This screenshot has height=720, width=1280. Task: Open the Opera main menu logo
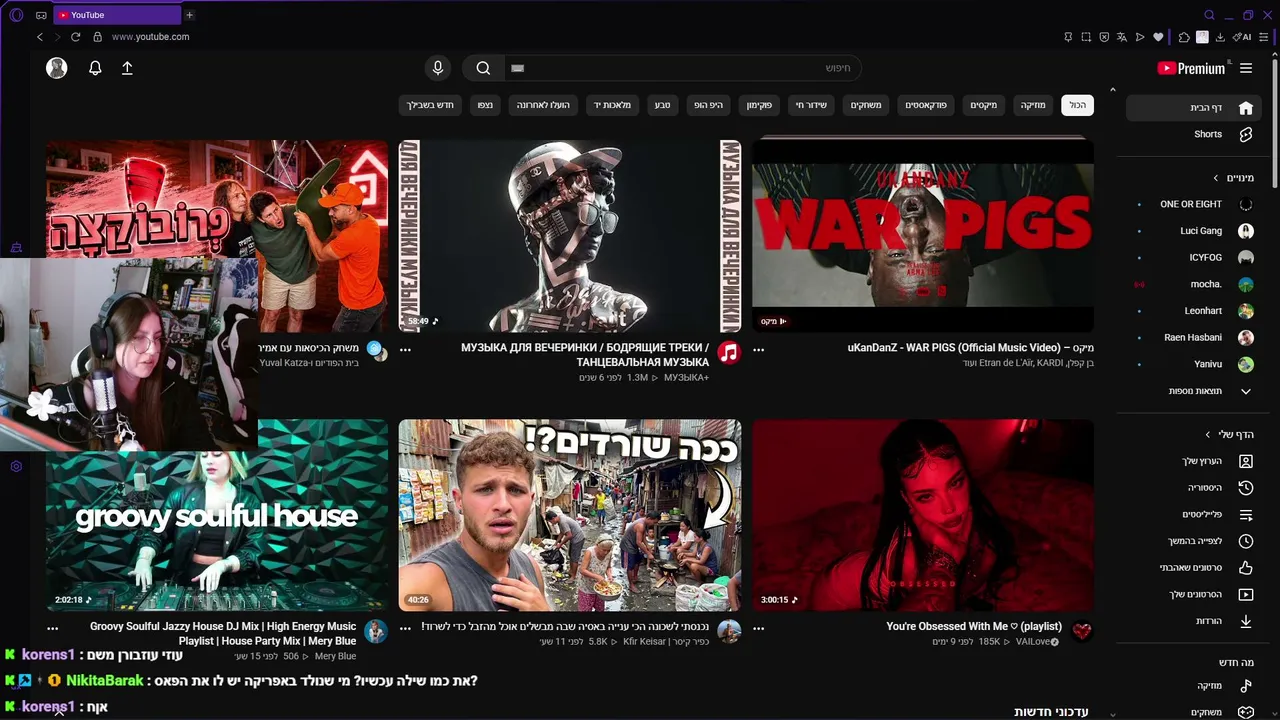click(16, 15)
